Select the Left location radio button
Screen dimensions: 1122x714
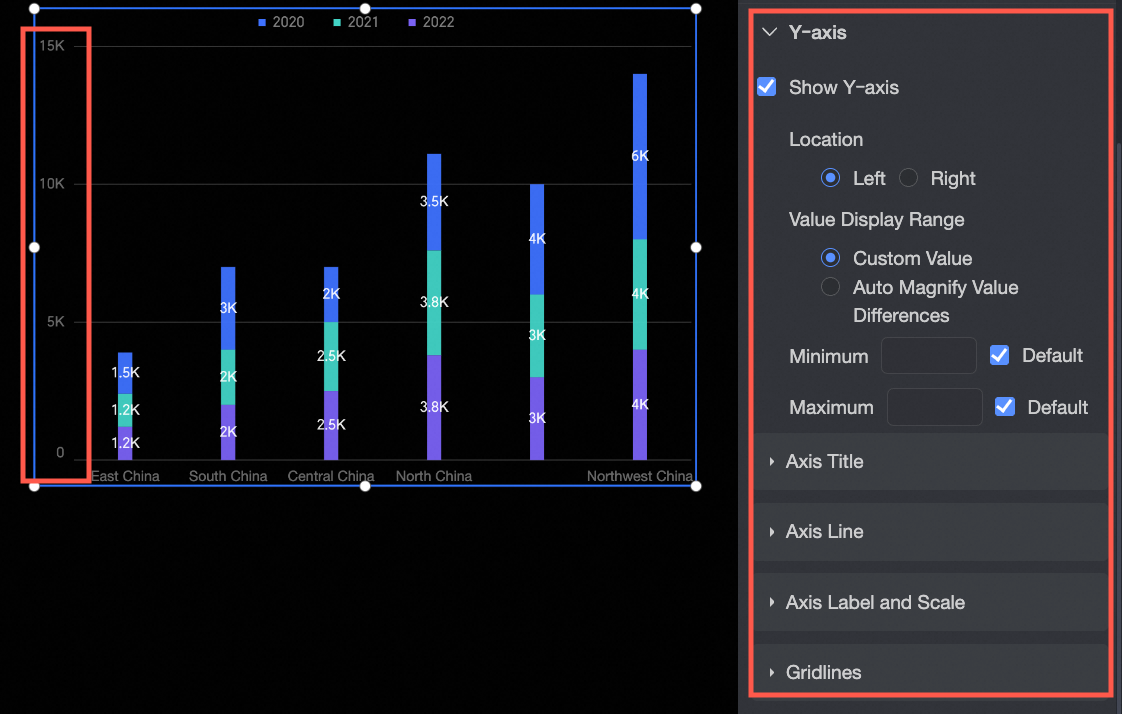(830, 178)
